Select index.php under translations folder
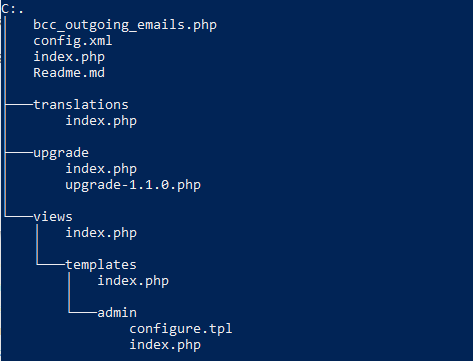The width and height of the screenshot is (473, 361). tap(101, 121)
